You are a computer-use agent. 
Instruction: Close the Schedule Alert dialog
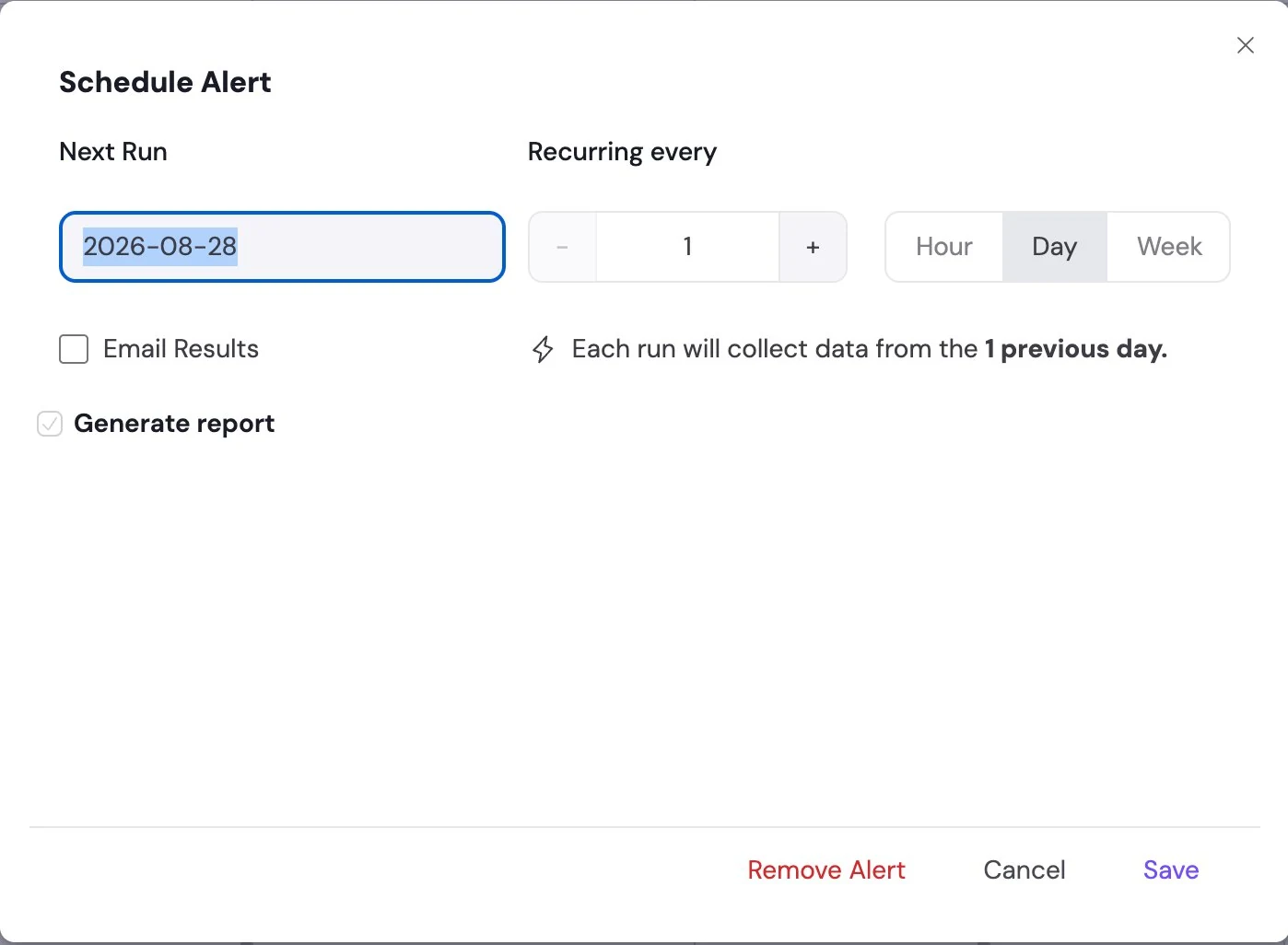[x=1245, y=45]
